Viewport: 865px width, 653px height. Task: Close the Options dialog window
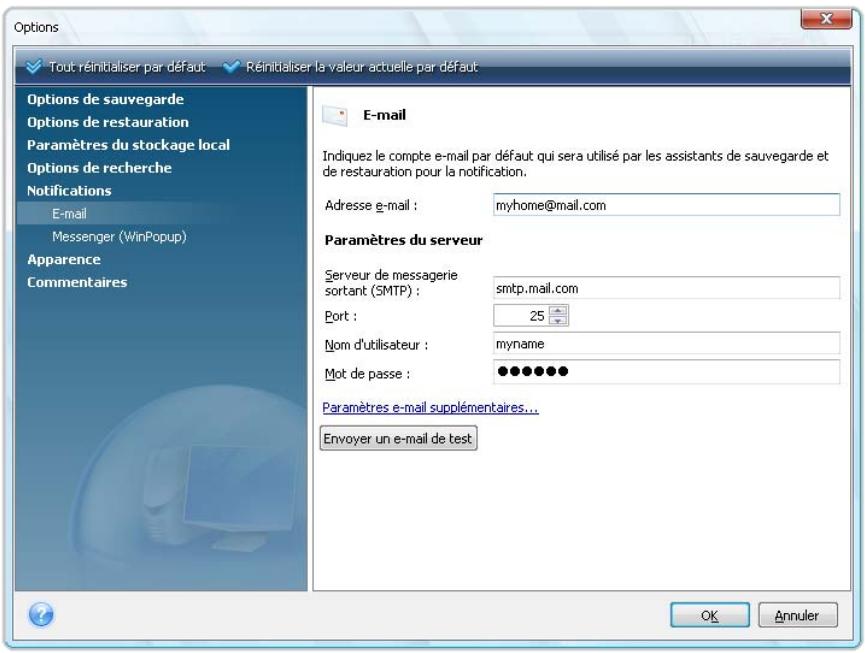click(x=826, y=19)
